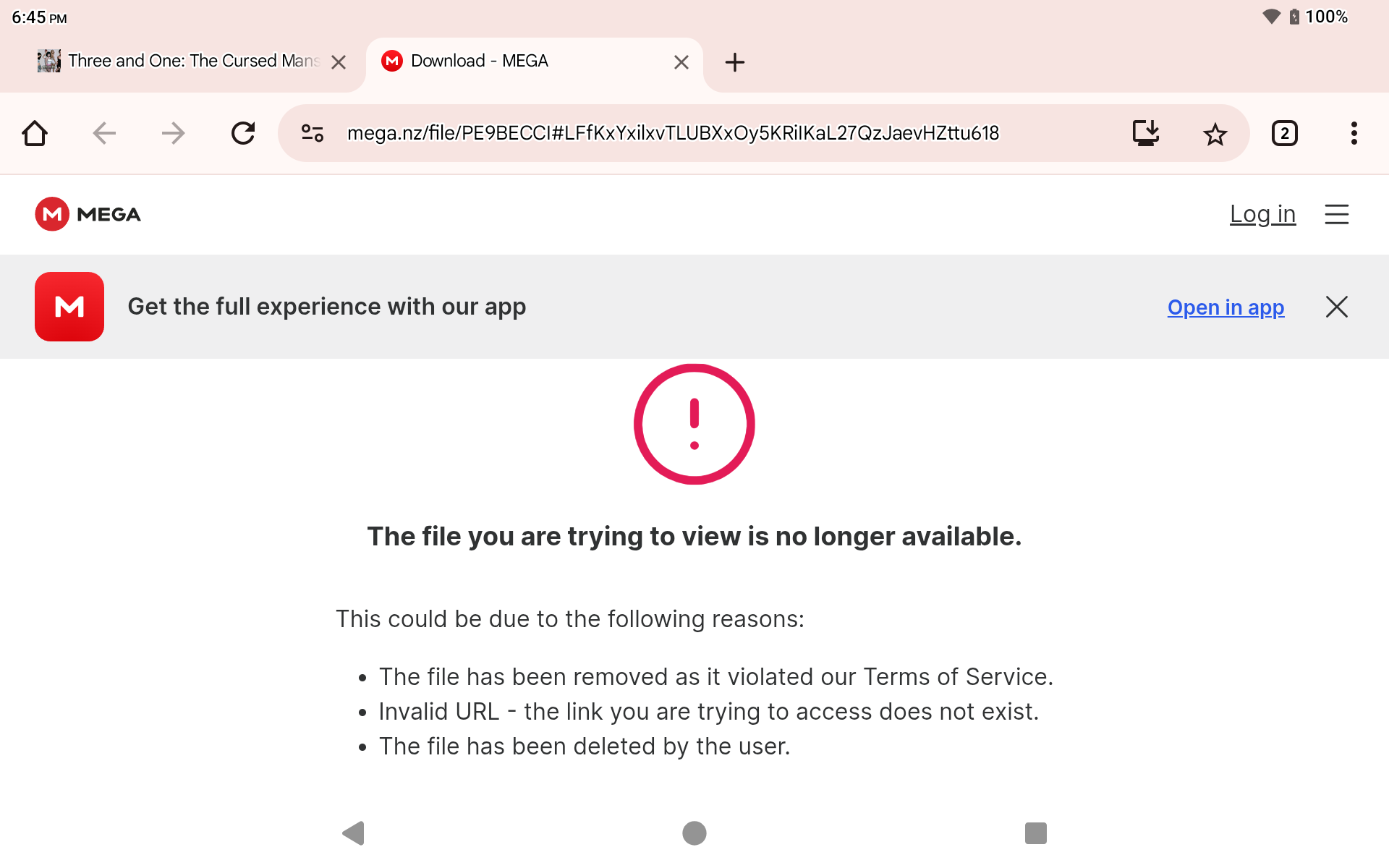Bookmark this page with the star

(x=1215, y=134)
